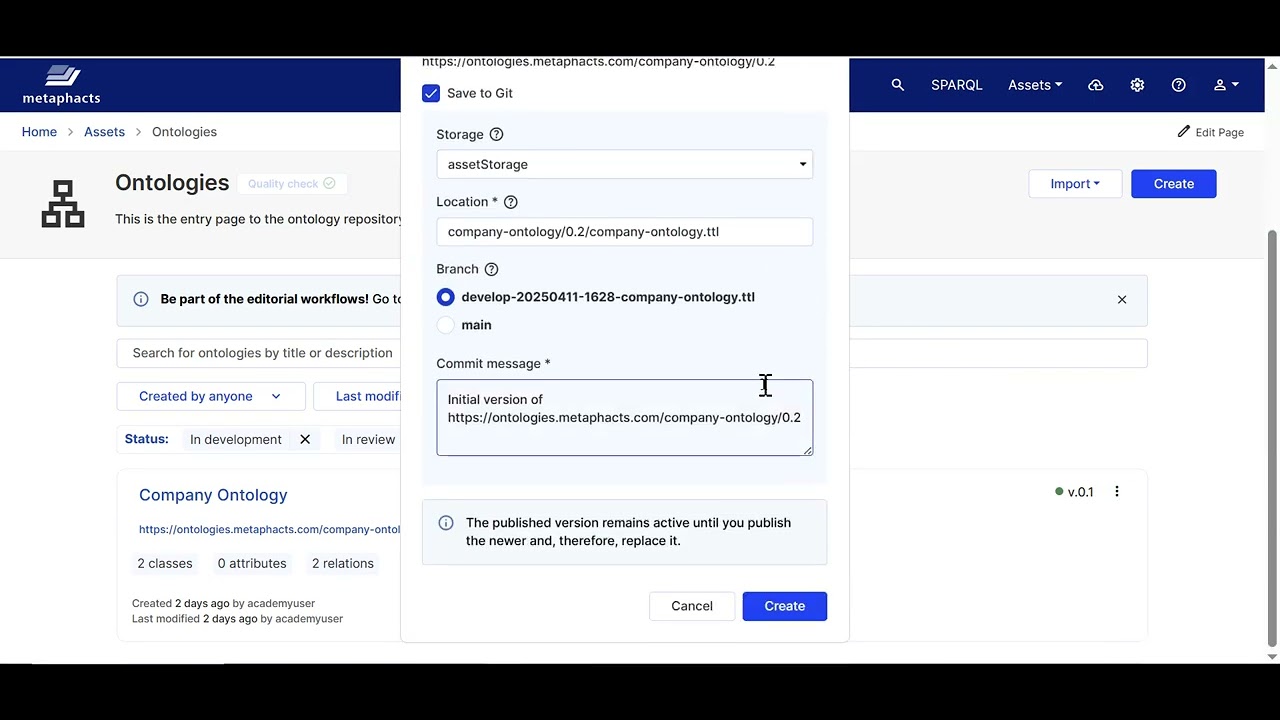
Task: Go to Assets breadcrumb
Action: [104, 132]
